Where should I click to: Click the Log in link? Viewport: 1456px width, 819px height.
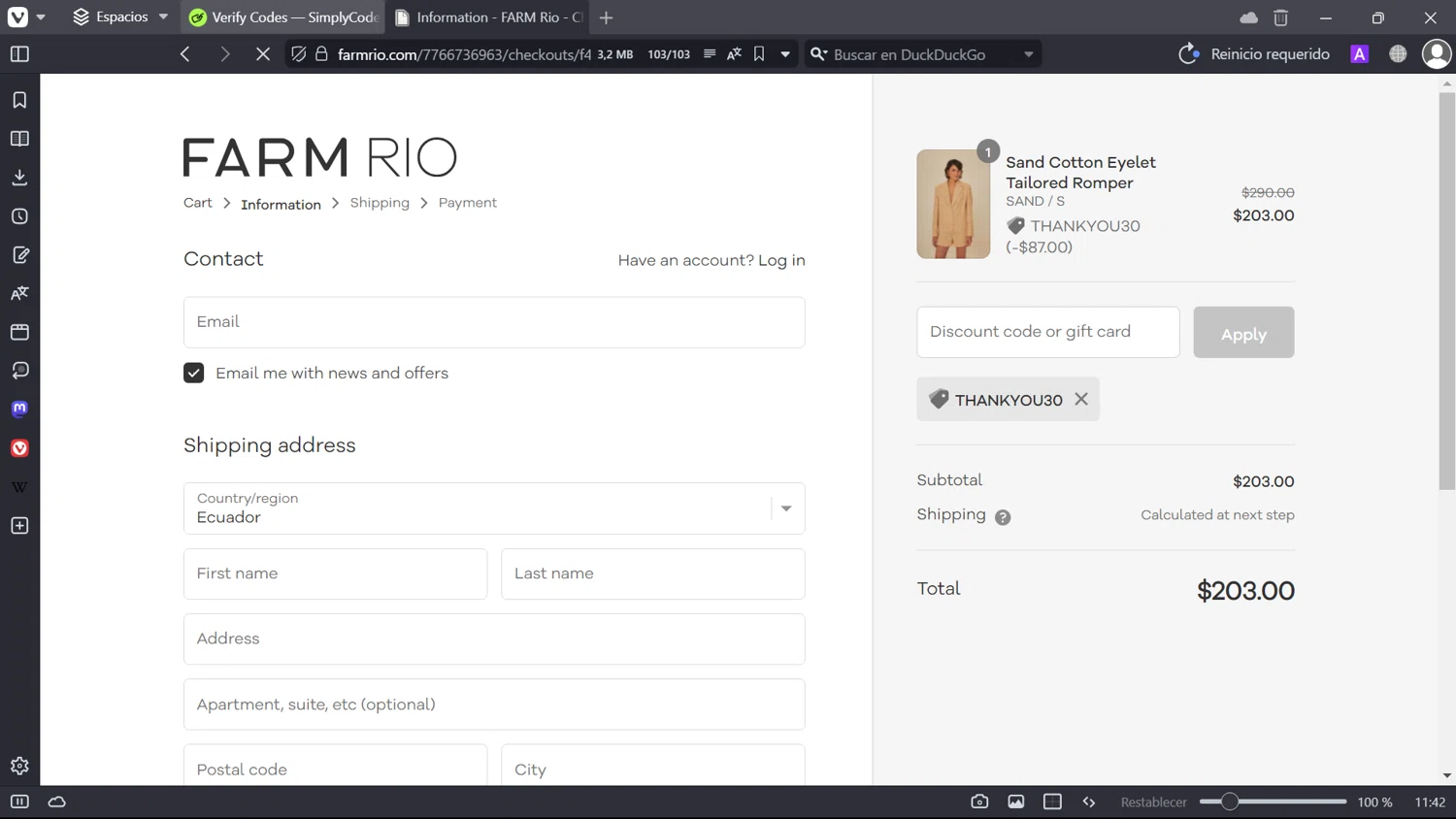[x=781, y=260]
